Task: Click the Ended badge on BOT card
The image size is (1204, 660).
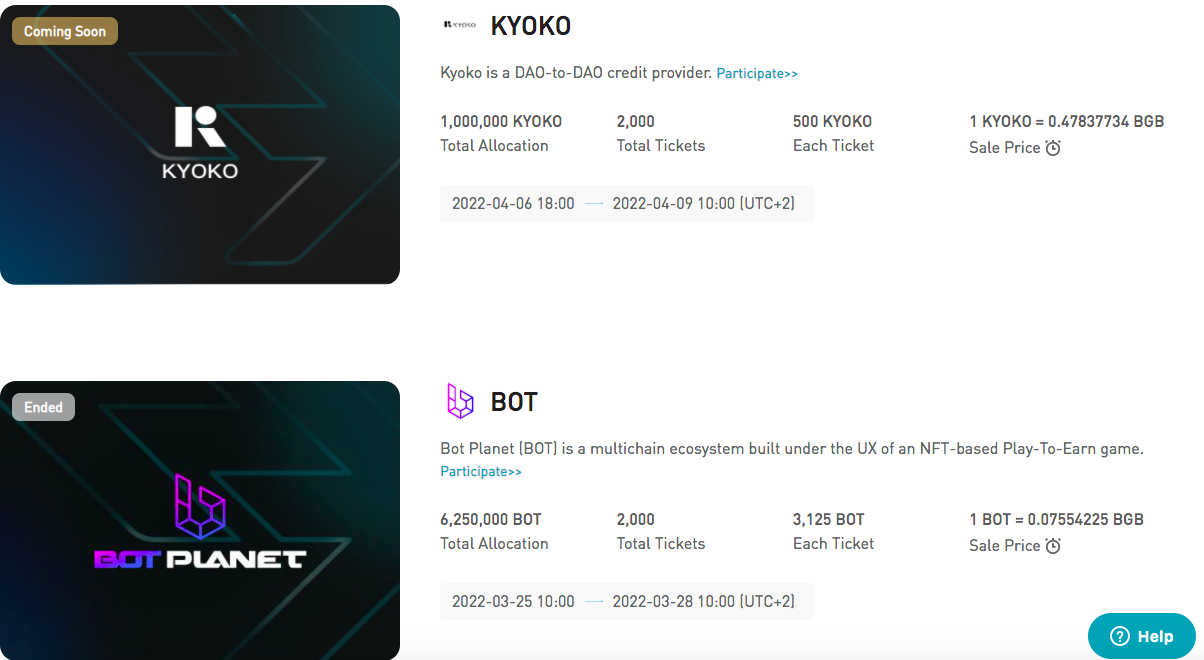Action: click(43, 407)
